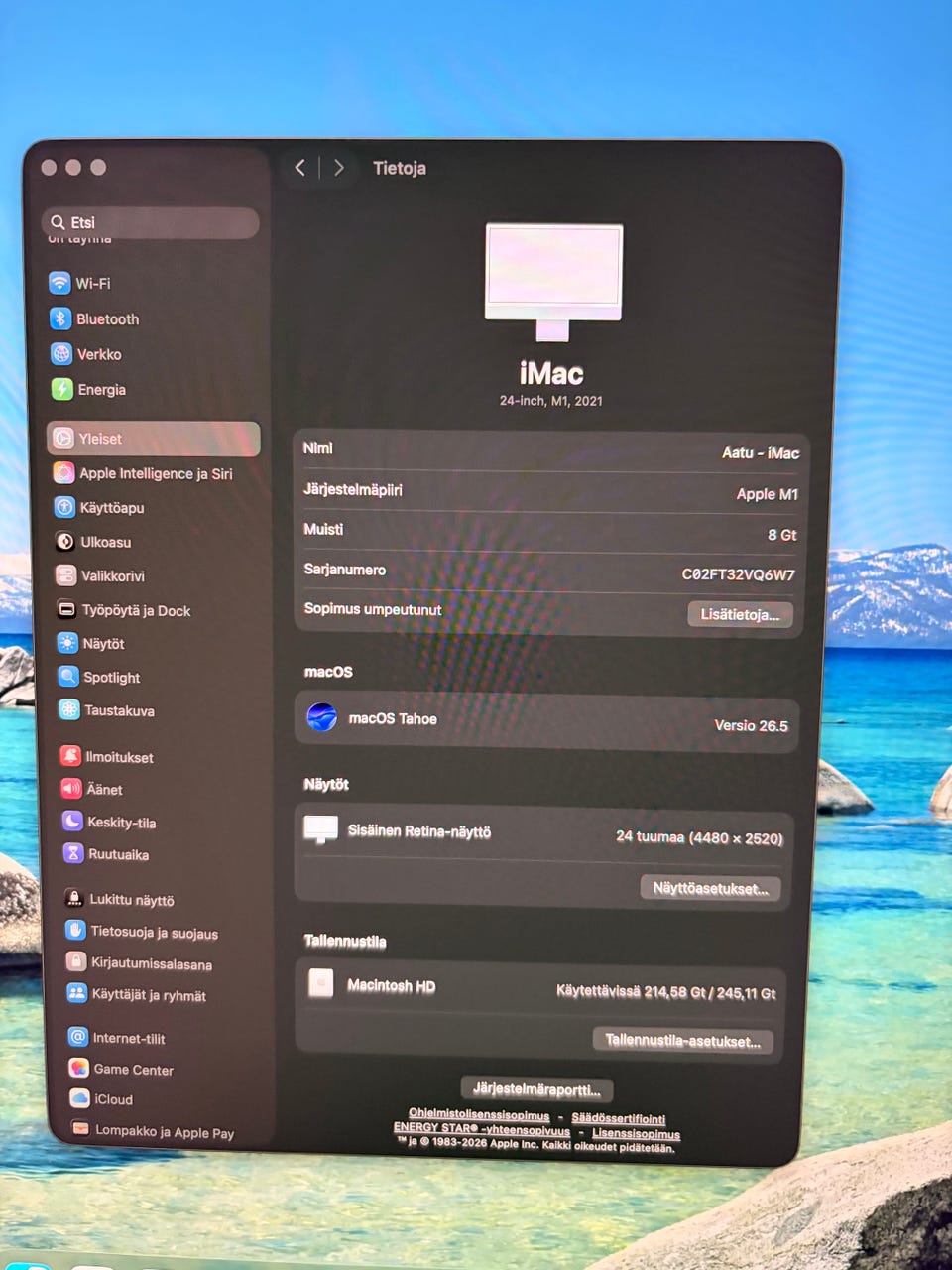
Task: Click the Versio 26.5 text
Action: [752, 726]
